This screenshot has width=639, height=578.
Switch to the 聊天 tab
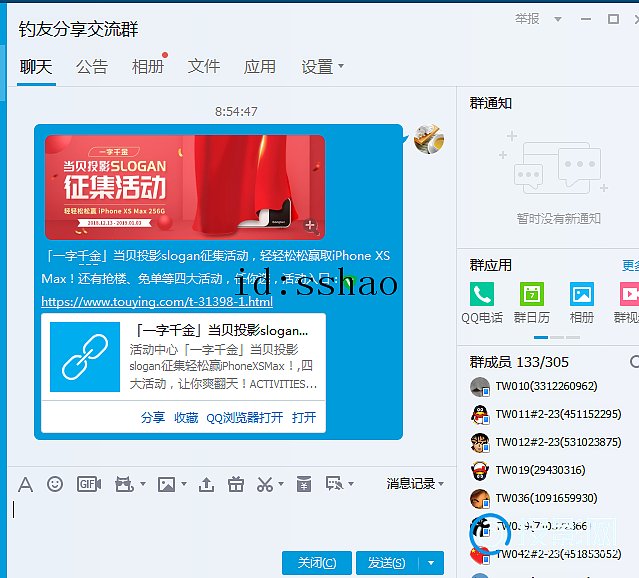[x=36, y=67]
